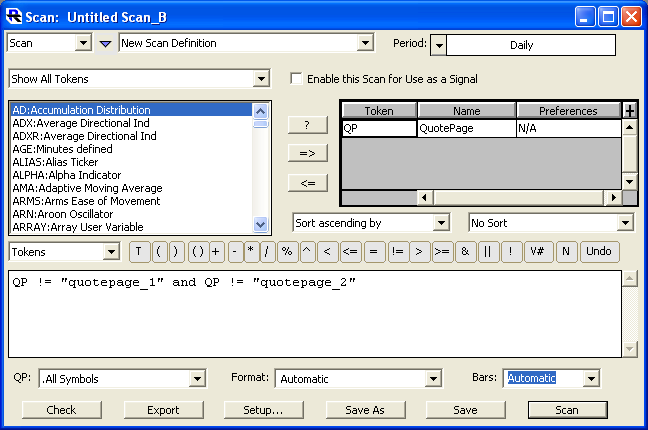Click the token table right scroll arrow

tap(614, 198)
